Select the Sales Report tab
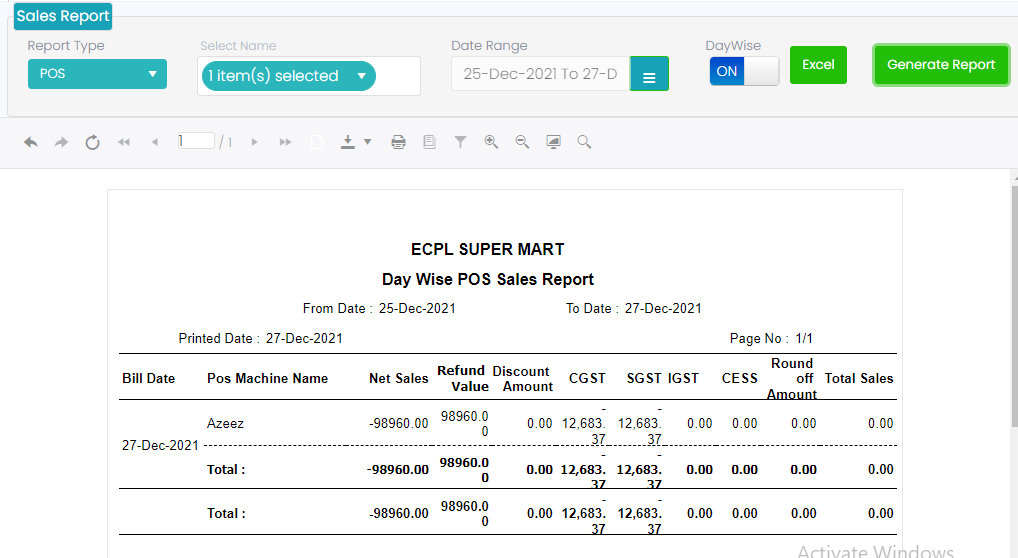The width and height of the screenshot is (1018, 558). [x=63, y=16]
